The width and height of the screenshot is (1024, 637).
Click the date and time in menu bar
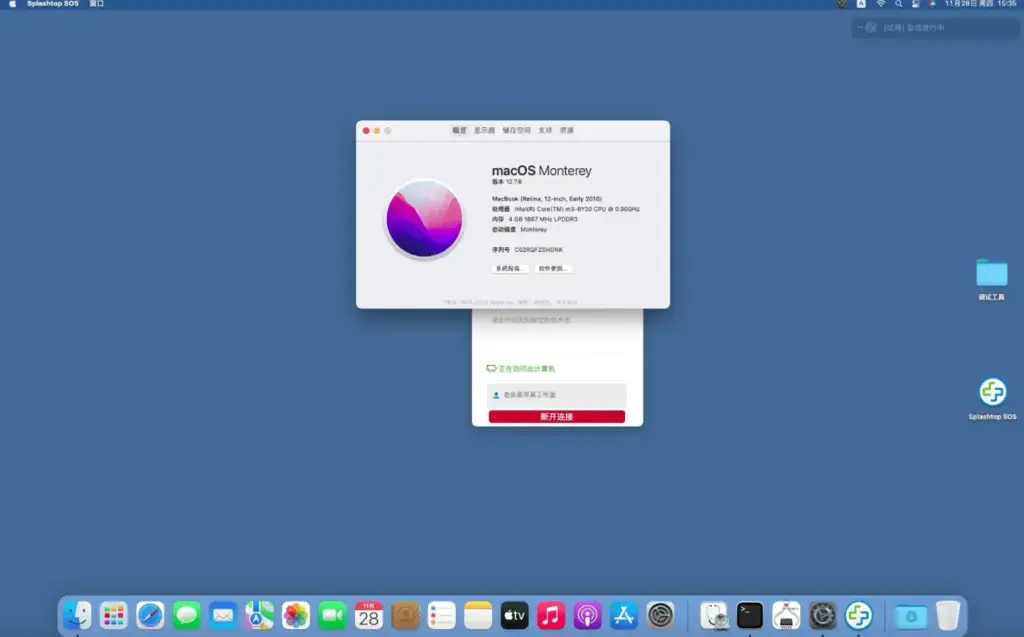pos(980,4)
